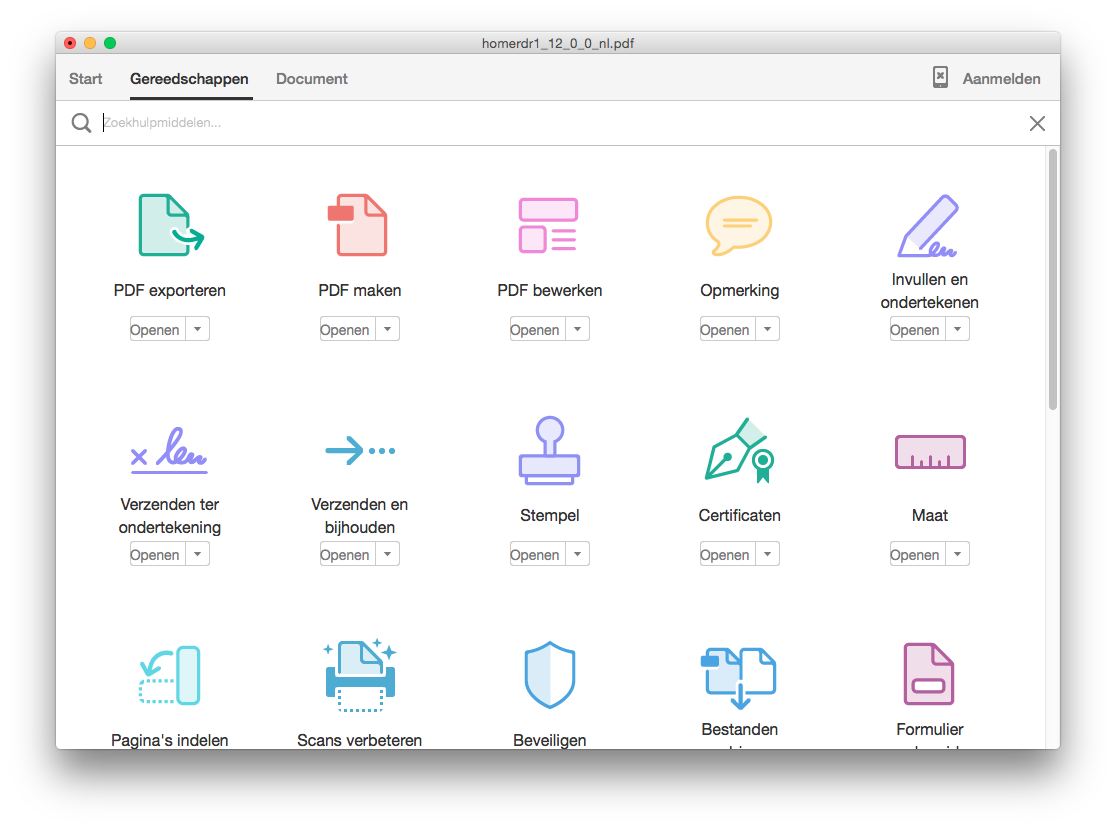The image size is (1116, 829).
Task: Clear search with the X button
Action: coord(1037,123)
